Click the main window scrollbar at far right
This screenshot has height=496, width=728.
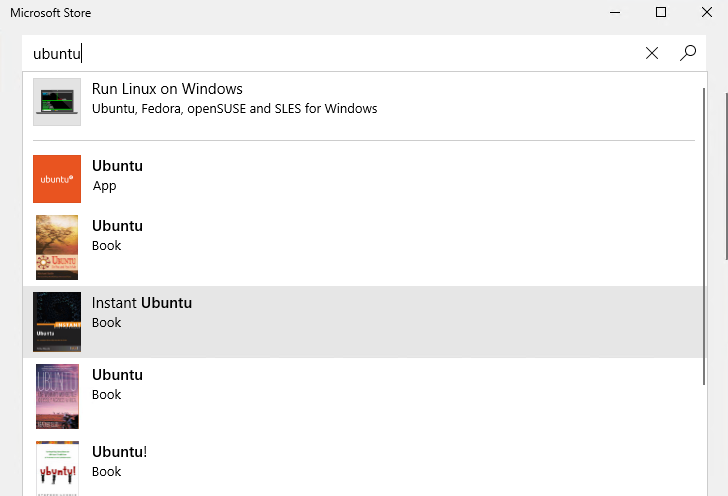(726, 176)
